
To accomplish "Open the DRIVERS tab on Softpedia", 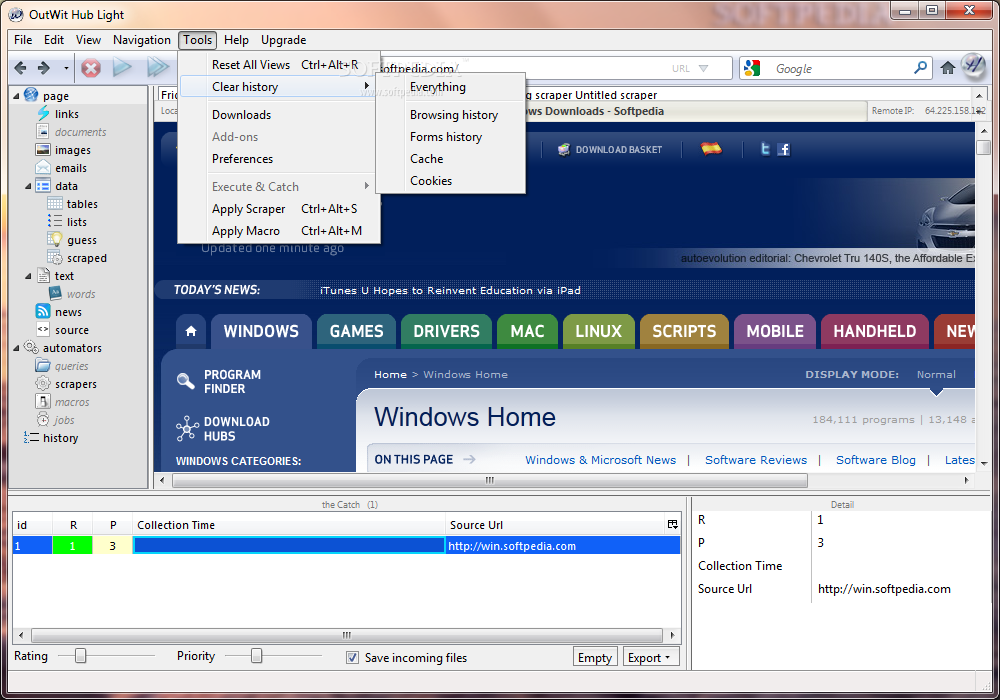I will tap(446, 331).
